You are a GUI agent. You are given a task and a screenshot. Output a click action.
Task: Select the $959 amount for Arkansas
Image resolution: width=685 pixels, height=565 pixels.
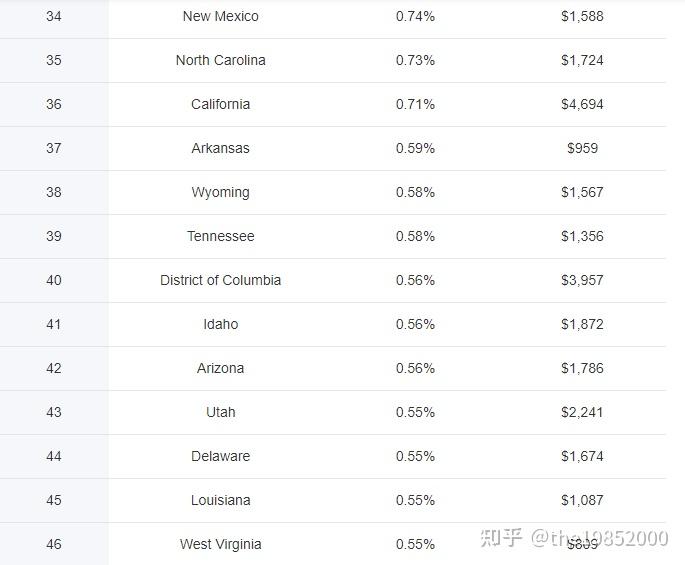pos(582,148)
